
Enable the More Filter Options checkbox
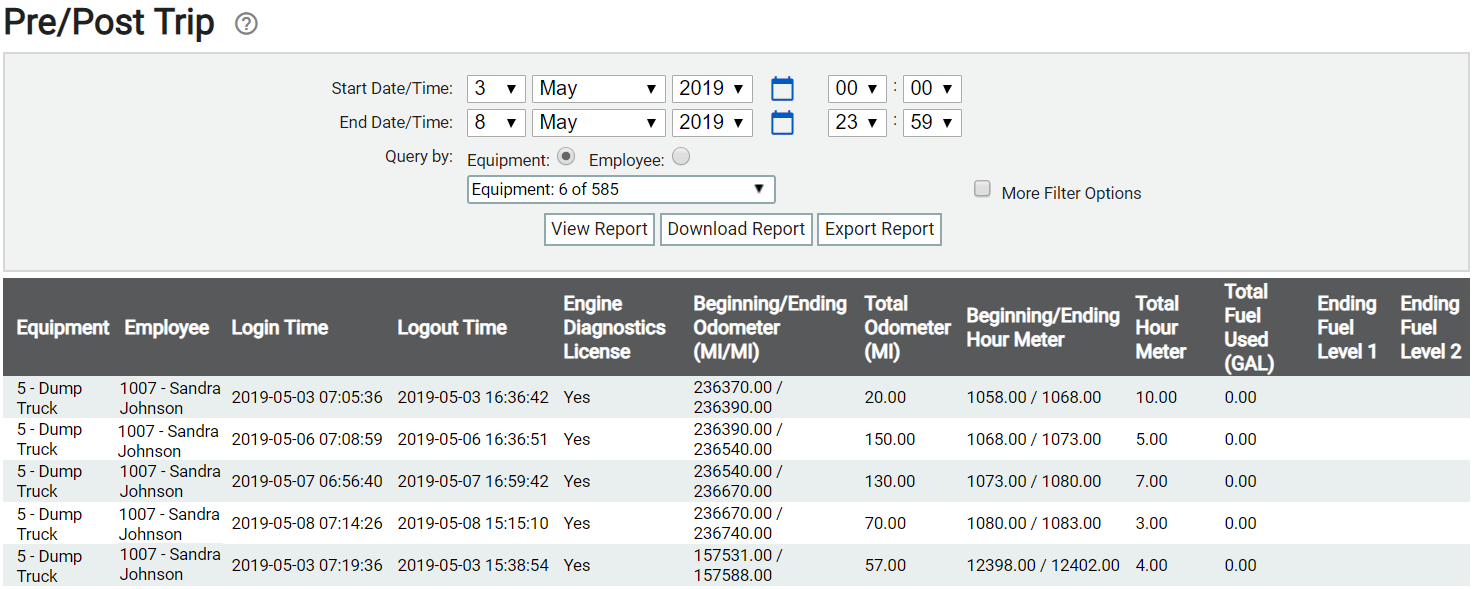pyautogui.click(x=983, y=189)
